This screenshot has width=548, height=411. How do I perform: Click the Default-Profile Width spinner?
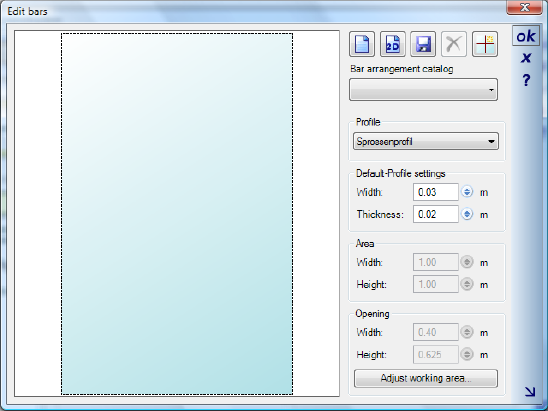point(467,192)
